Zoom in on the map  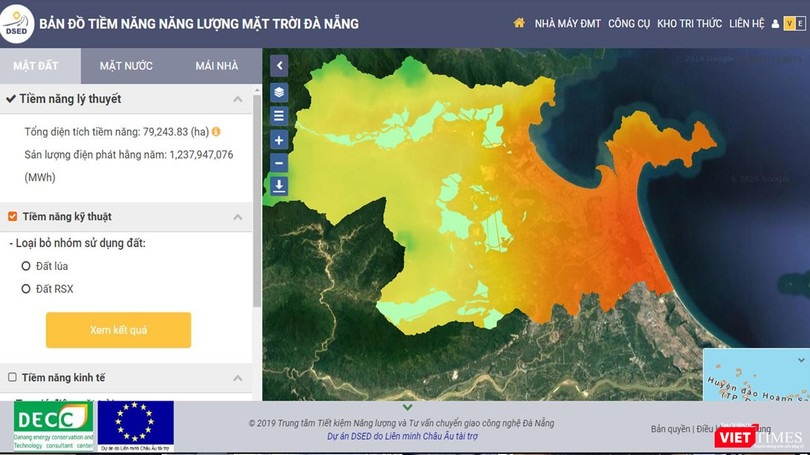(x=279, y=140)
